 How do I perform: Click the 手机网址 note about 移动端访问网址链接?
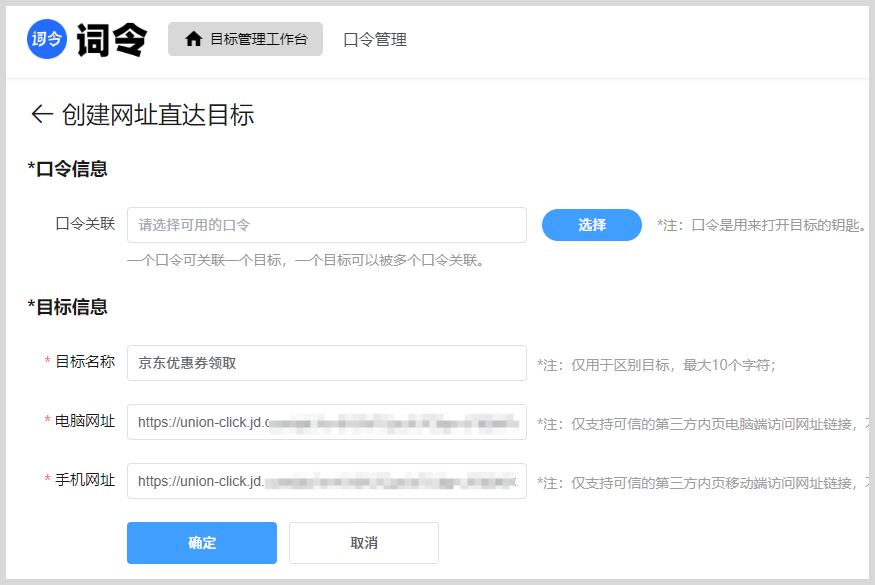click(x=703, y=483)
